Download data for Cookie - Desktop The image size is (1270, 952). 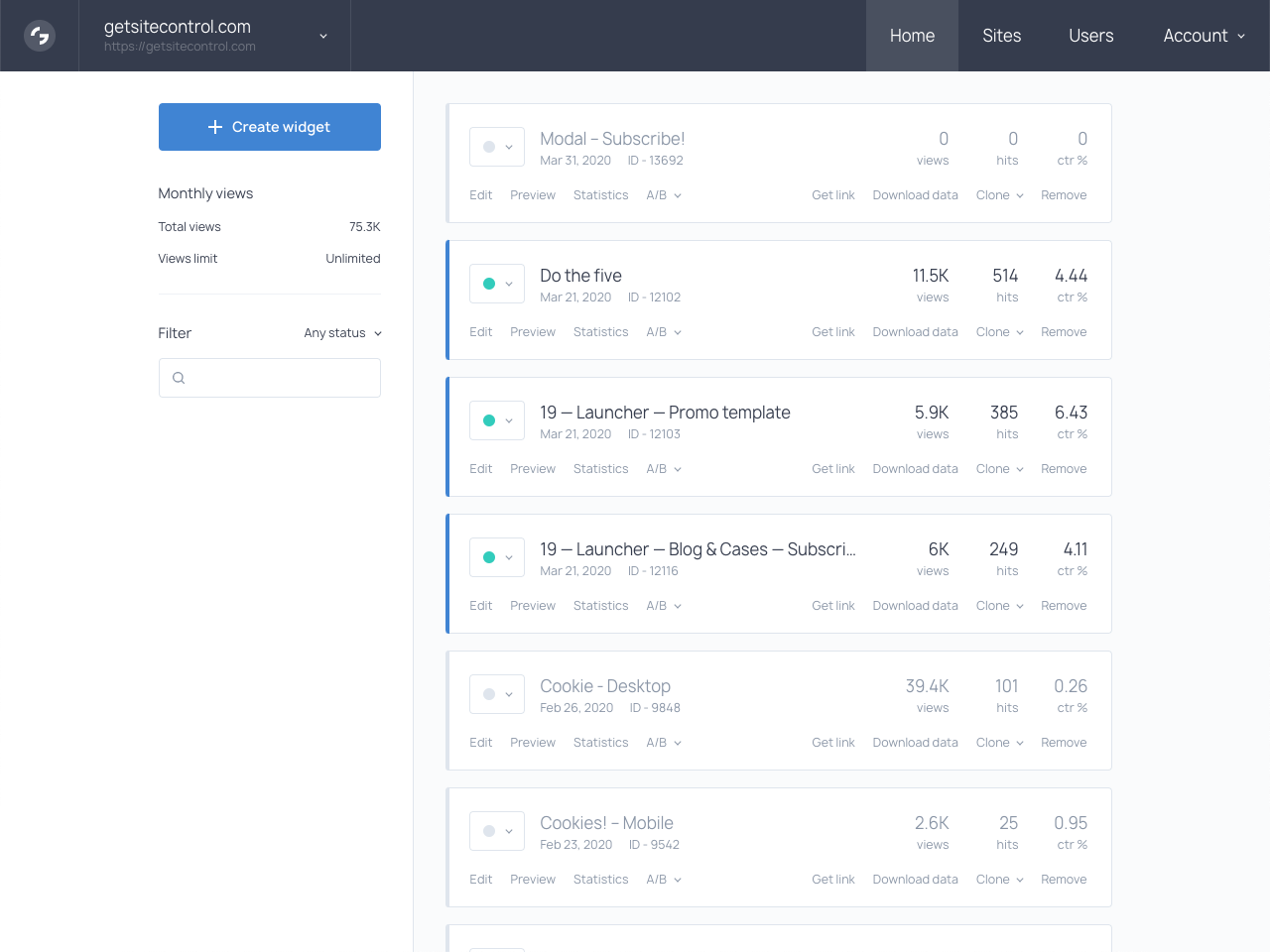point(915,743)
